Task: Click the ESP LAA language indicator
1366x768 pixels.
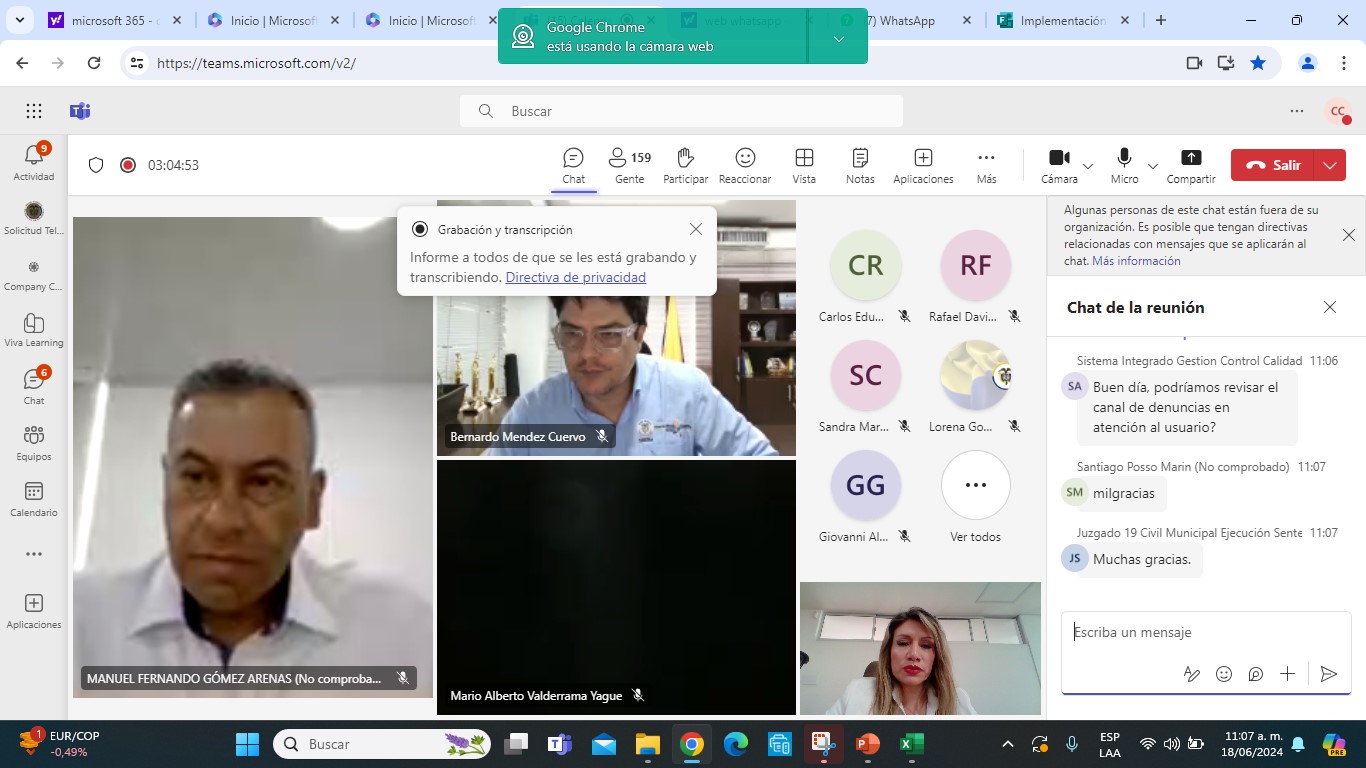Action: 1109,744
